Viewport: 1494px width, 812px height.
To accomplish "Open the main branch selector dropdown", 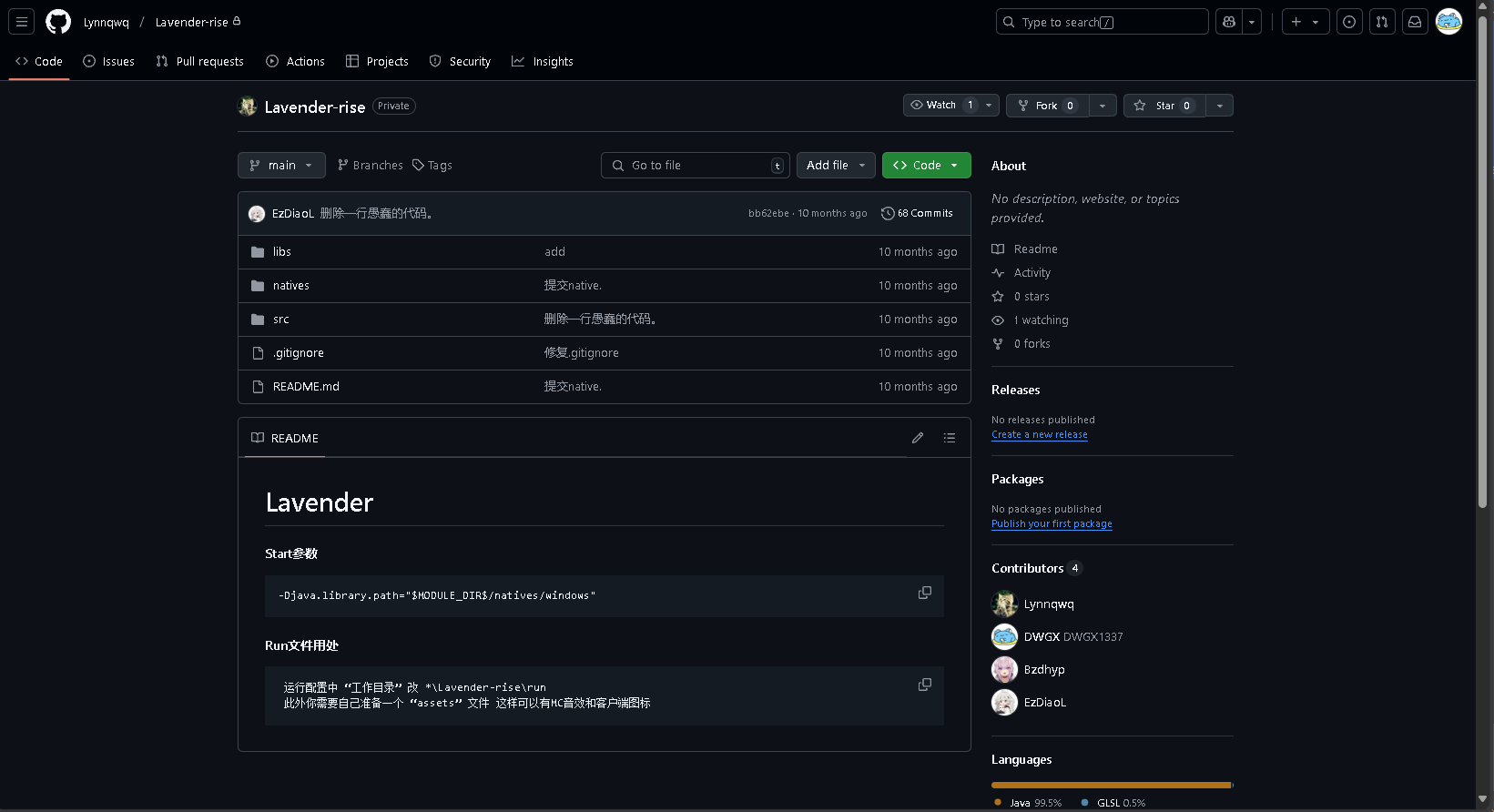I will click(281, 165).
